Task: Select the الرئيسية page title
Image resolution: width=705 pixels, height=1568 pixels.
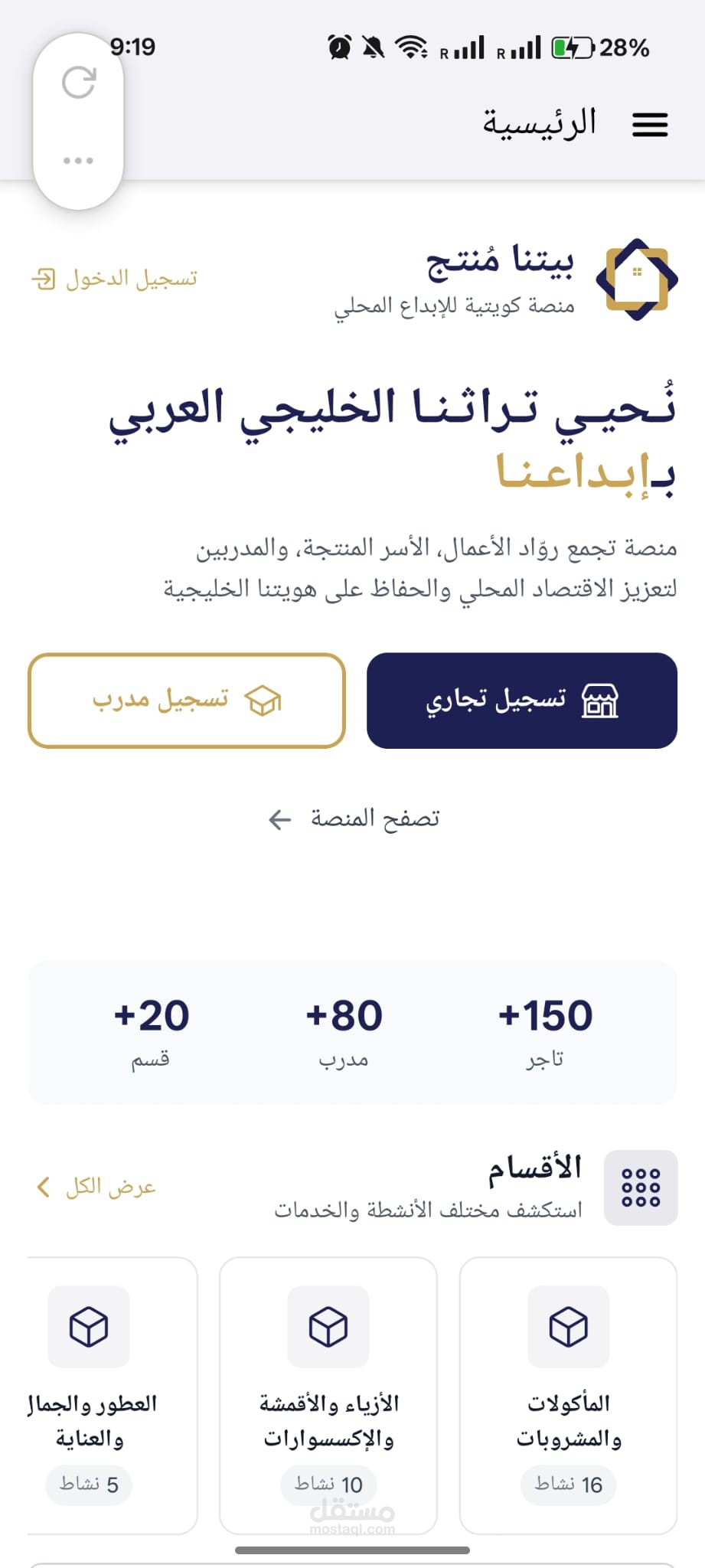Action: 539,123
